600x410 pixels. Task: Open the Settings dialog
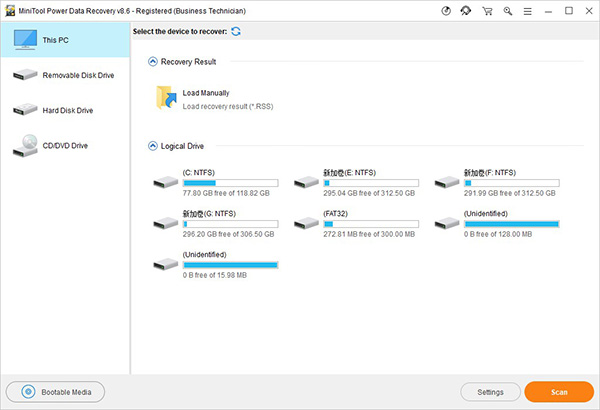(x=490, y=392)
